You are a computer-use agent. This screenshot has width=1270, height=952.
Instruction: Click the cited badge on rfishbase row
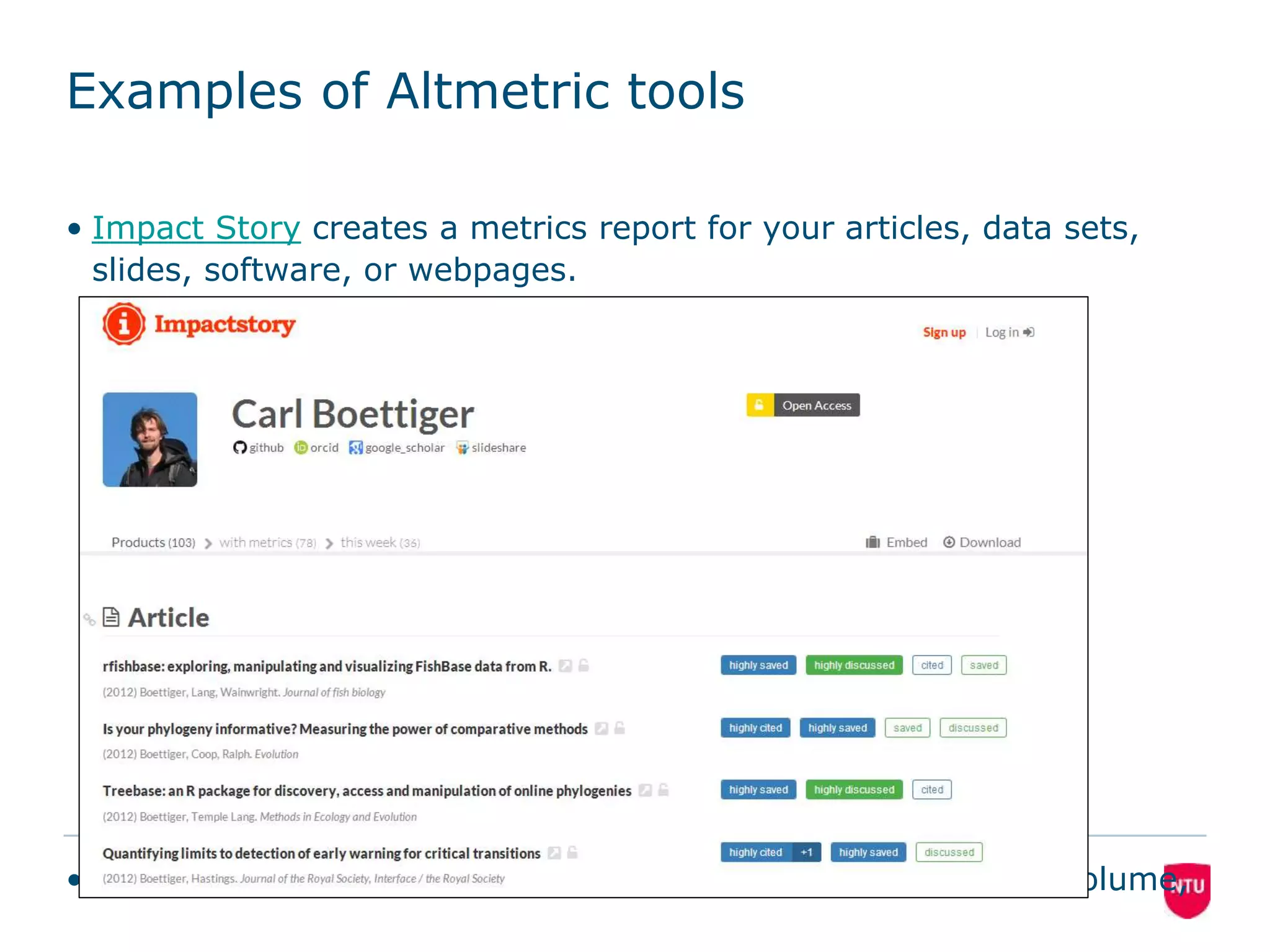tap(932, 665)
